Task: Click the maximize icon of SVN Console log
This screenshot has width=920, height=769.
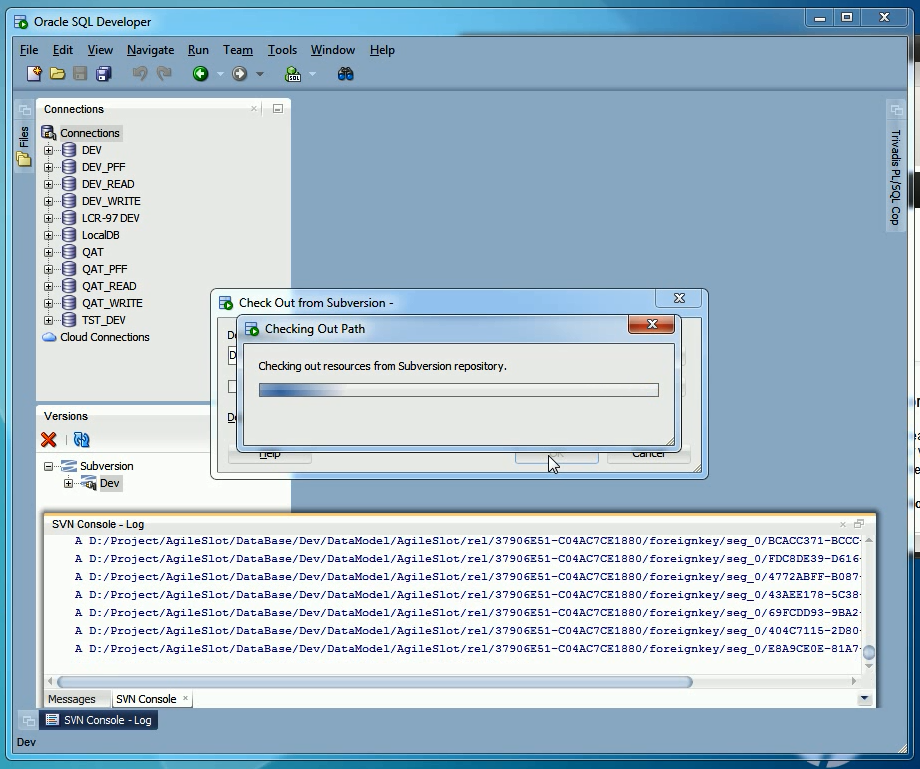Action: coord(859,524)
